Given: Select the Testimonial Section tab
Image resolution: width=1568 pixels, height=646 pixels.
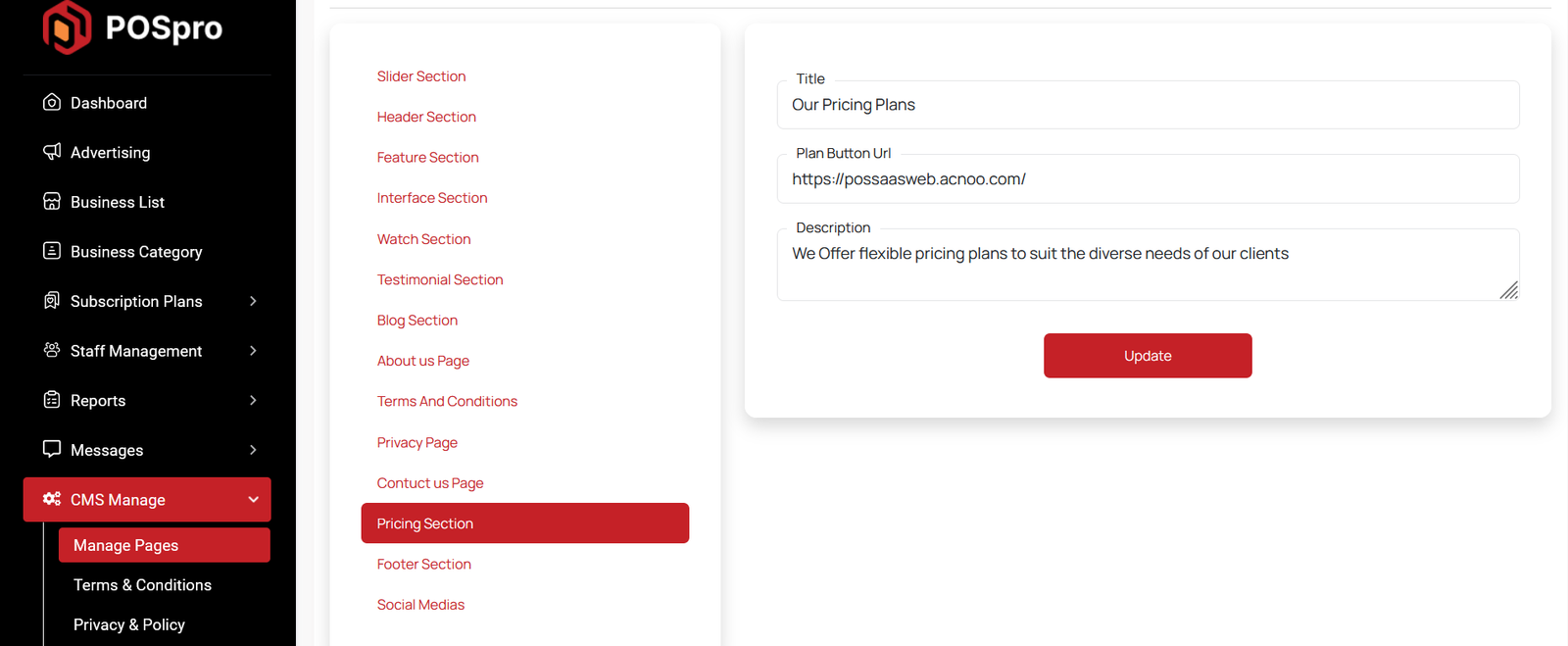Looking at the screenshot, I should point(440,279).
